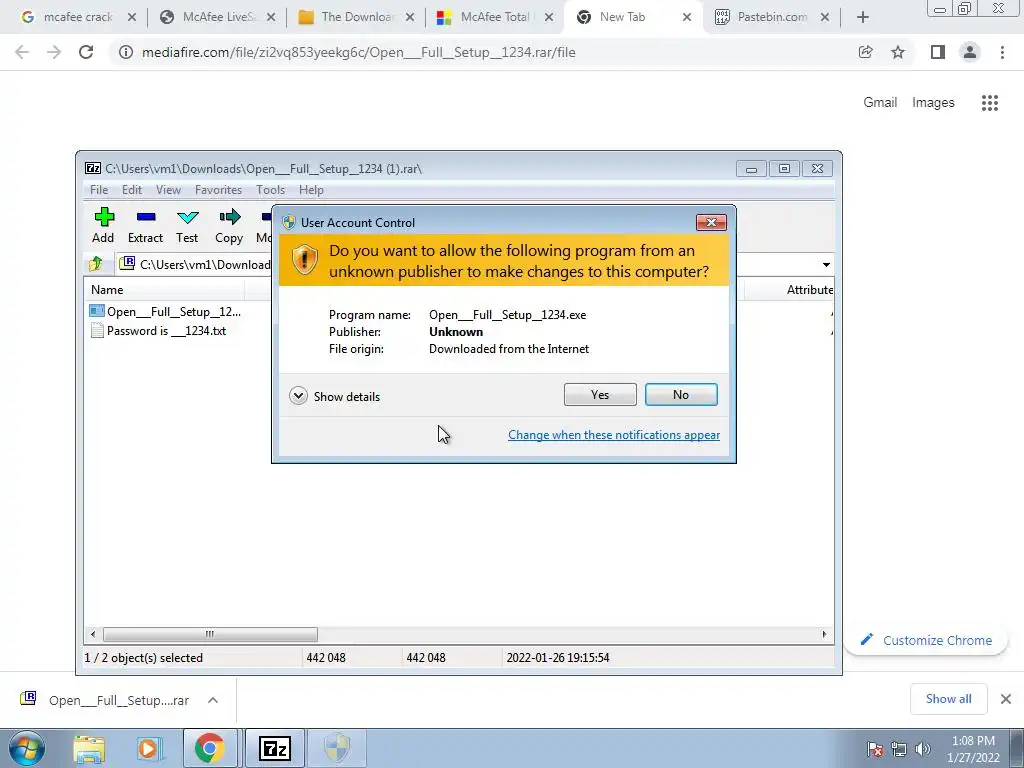Viewport: 1024px width, 768px height.
Task: Share this page icon in address bar
Action: click(866, 52)
